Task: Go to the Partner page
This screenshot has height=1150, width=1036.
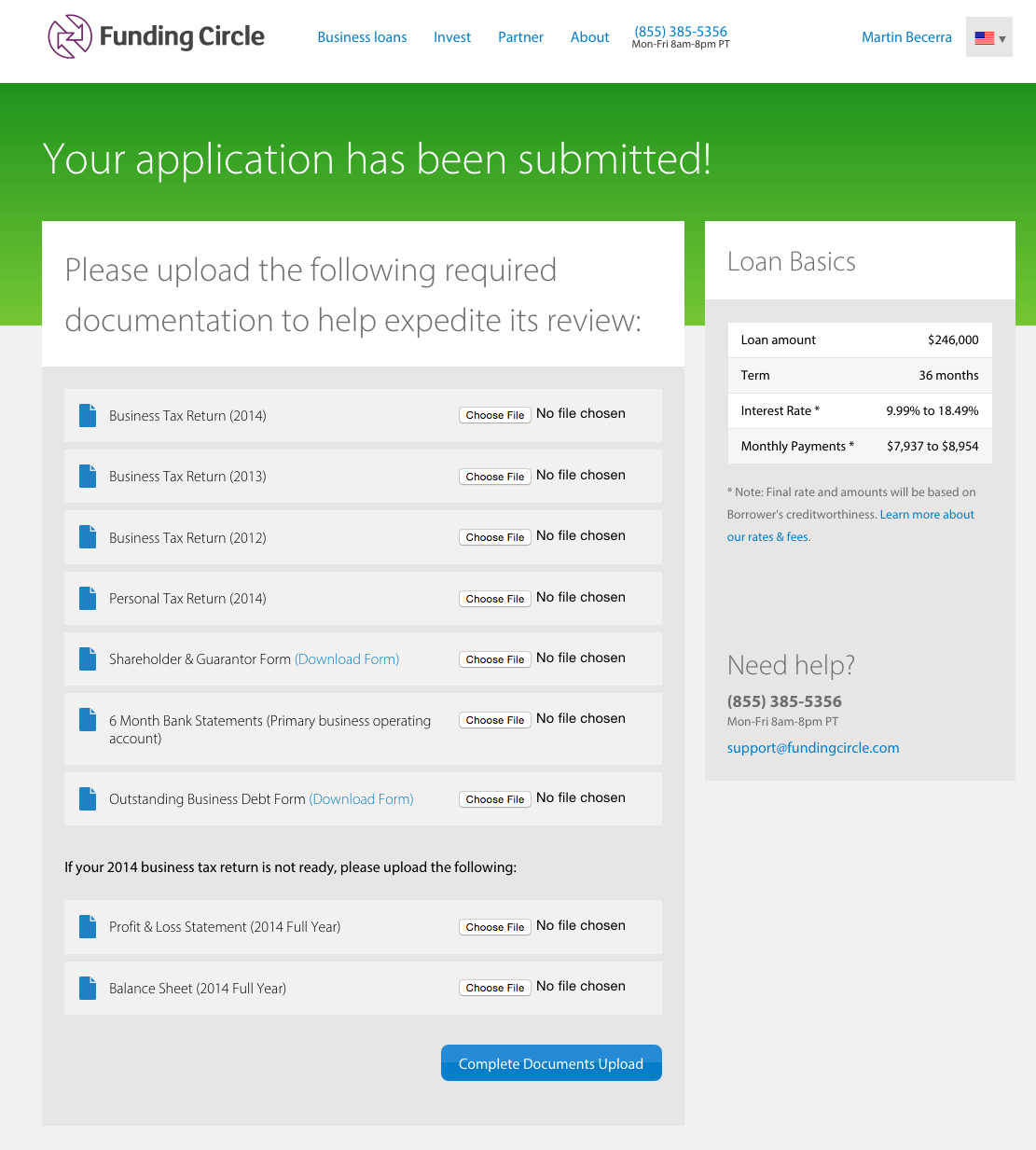Action: coord(520,37)
